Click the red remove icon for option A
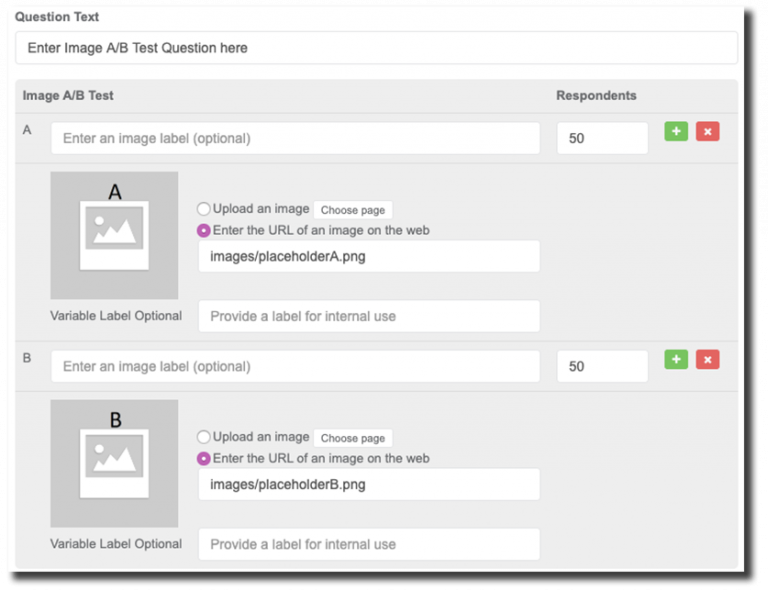The height and width of the screenshot is (591, 768). coord(707,131)
